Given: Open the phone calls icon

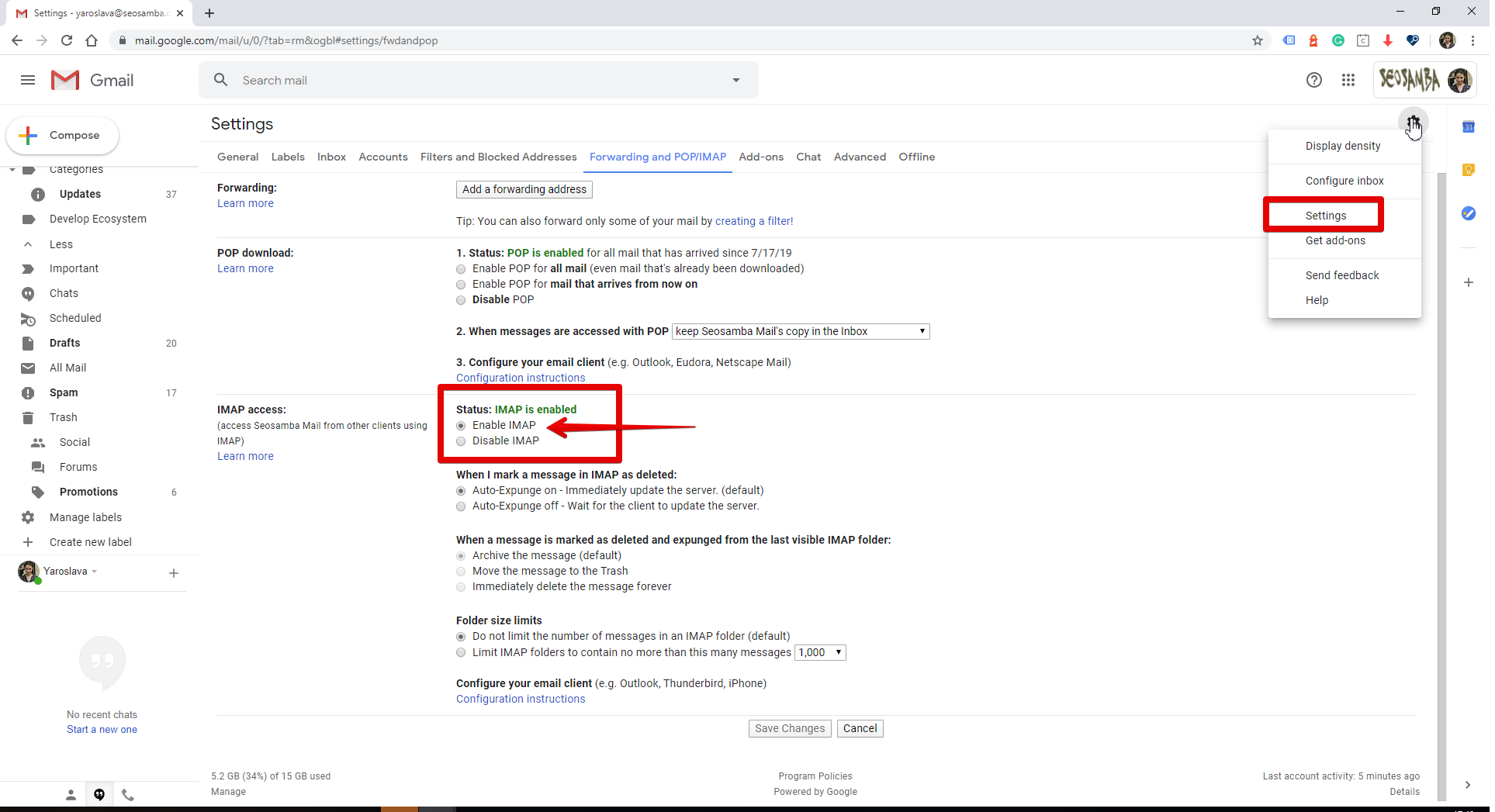Looking at the screenshot, I should 128,794.
